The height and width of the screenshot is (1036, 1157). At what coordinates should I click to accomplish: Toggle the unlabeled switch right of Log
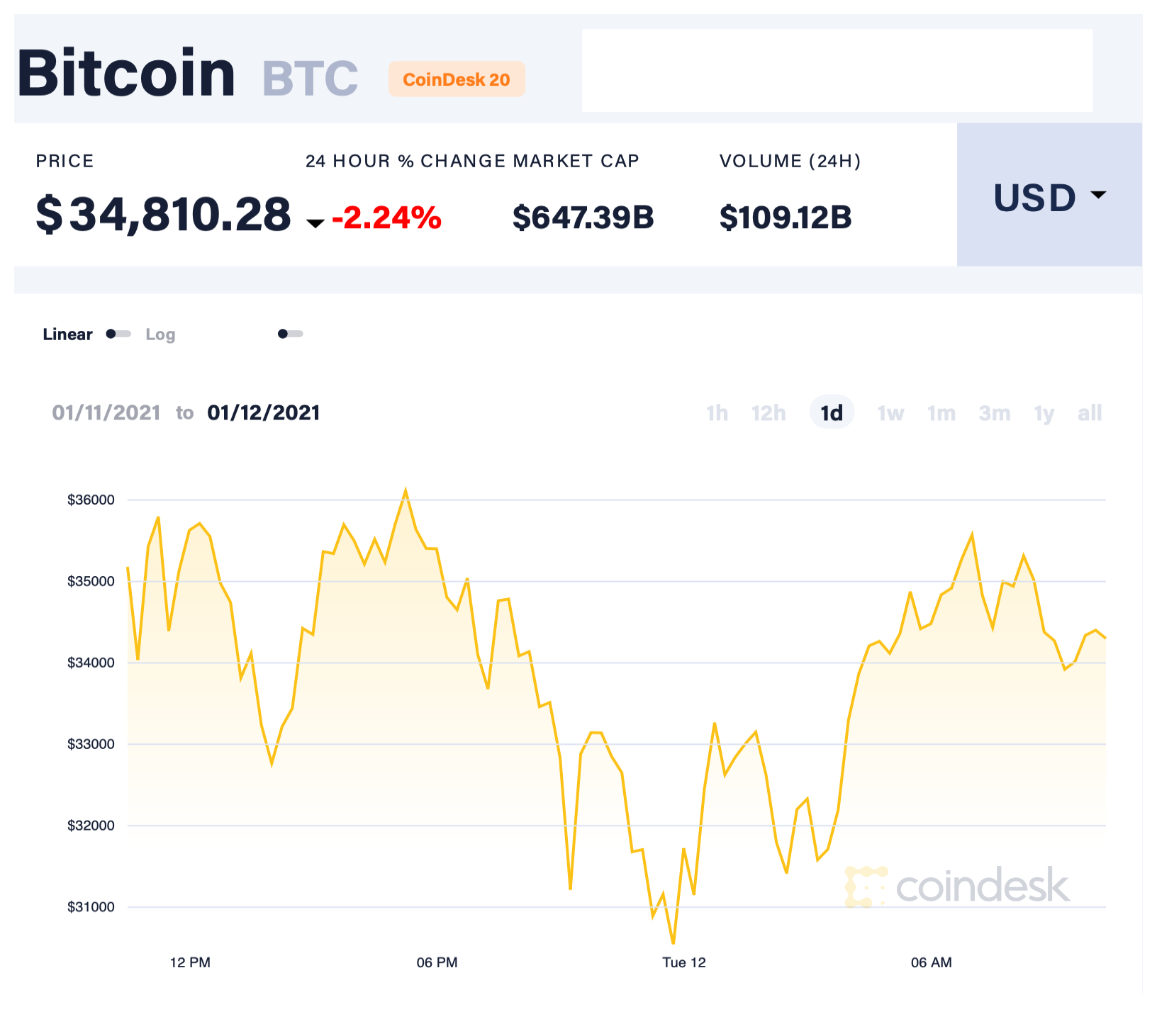click(290, 334)
